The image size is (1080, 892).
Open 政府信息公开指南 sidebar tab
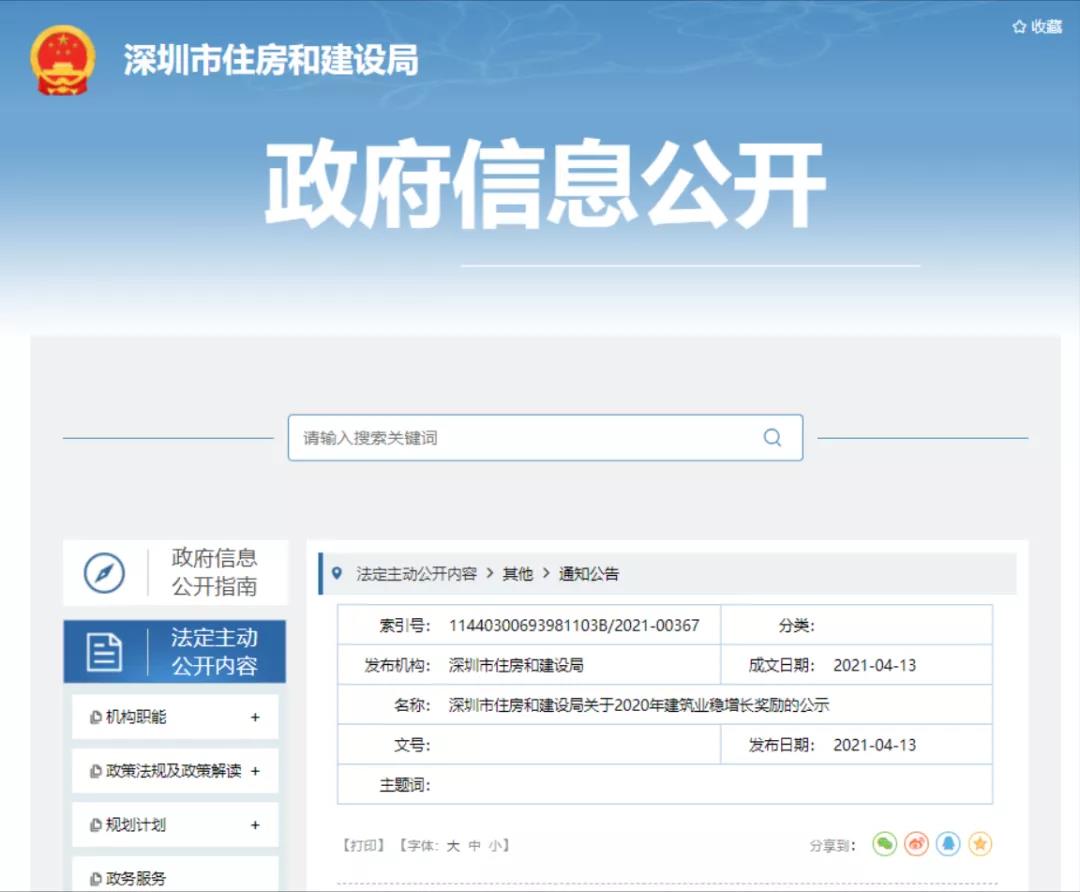214,572
